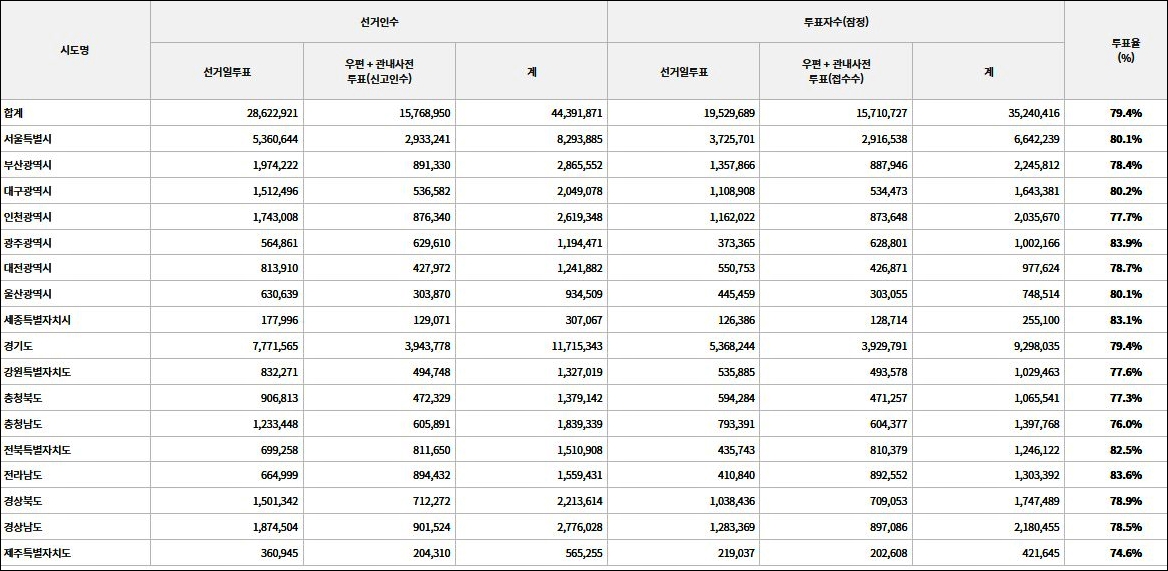Click the 우편 + 관내사전 투표(신고인수) header

[379, 71]
